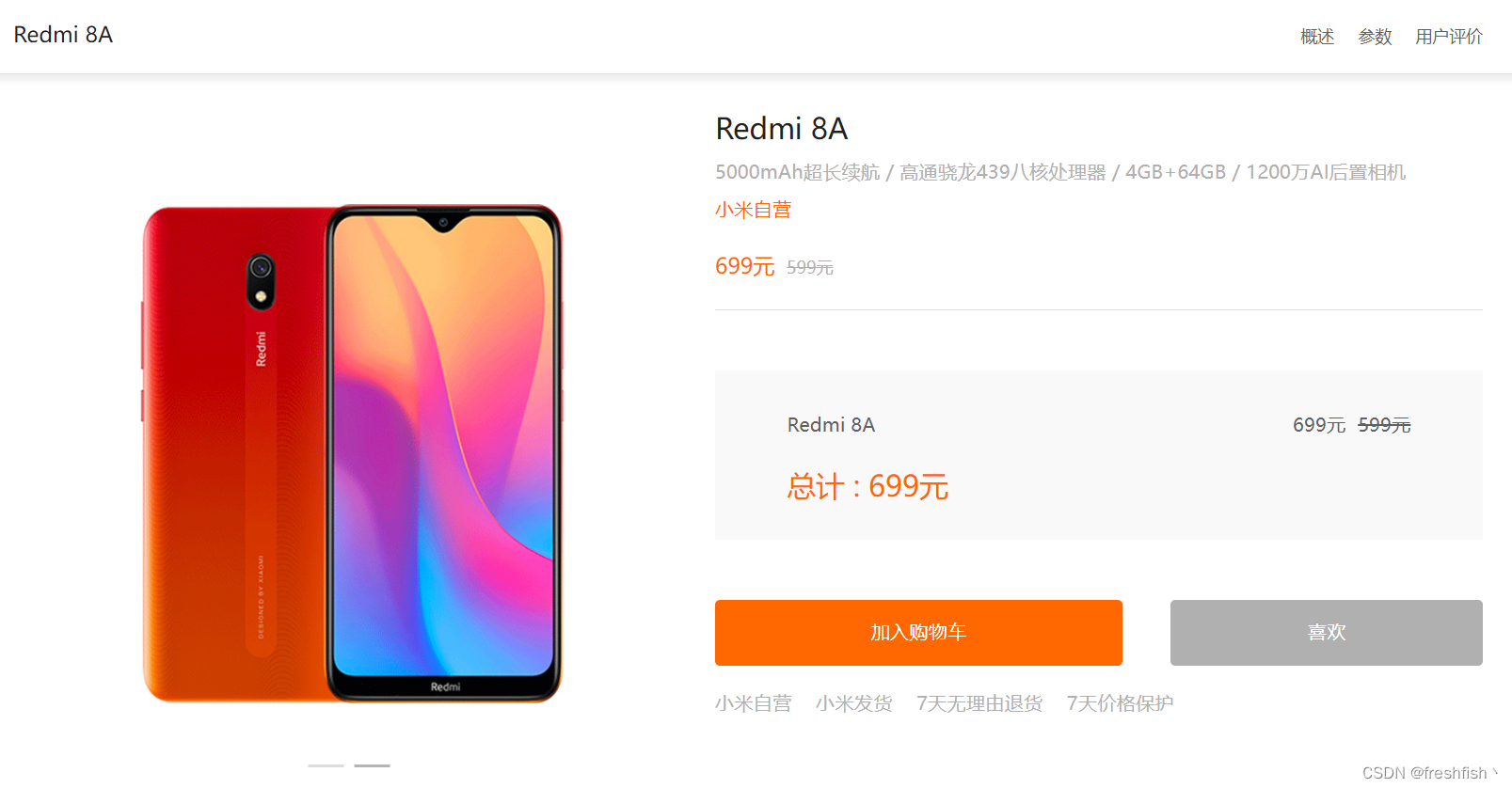This screenshot has width=1512, height=788.
Task: Click the 7天价格保护 price protection tag
Action: point(1120,703)
